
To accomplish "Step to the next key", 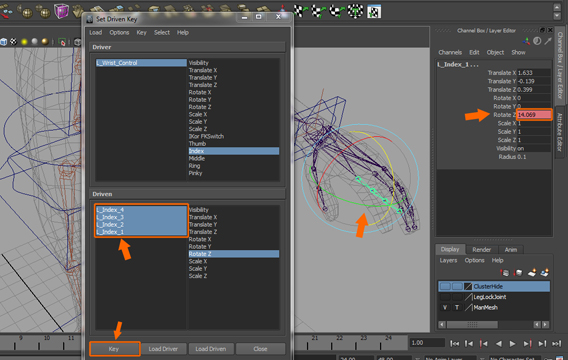I will (527, 343).
